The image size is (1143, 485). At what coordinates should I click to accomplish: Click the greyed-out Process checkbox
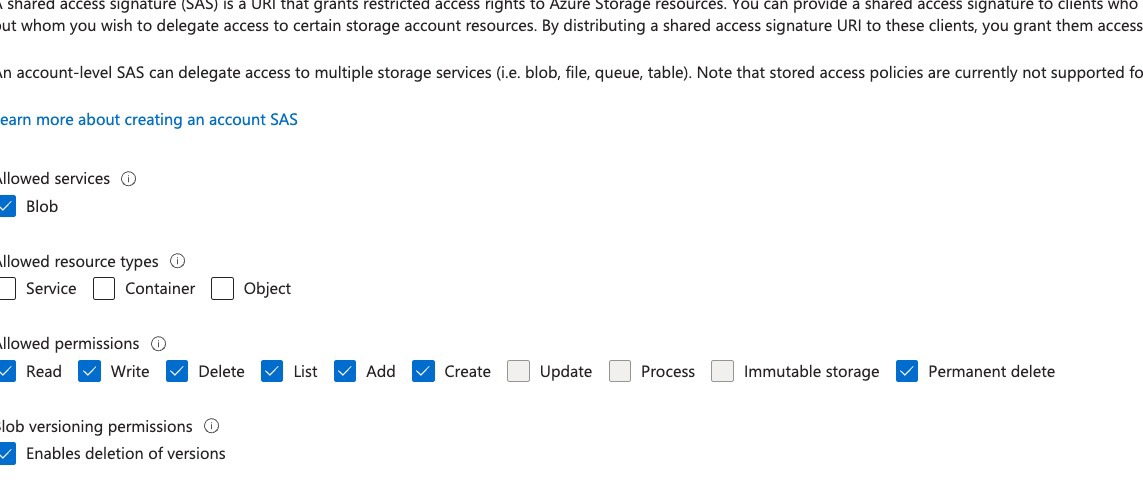point(620,371)
